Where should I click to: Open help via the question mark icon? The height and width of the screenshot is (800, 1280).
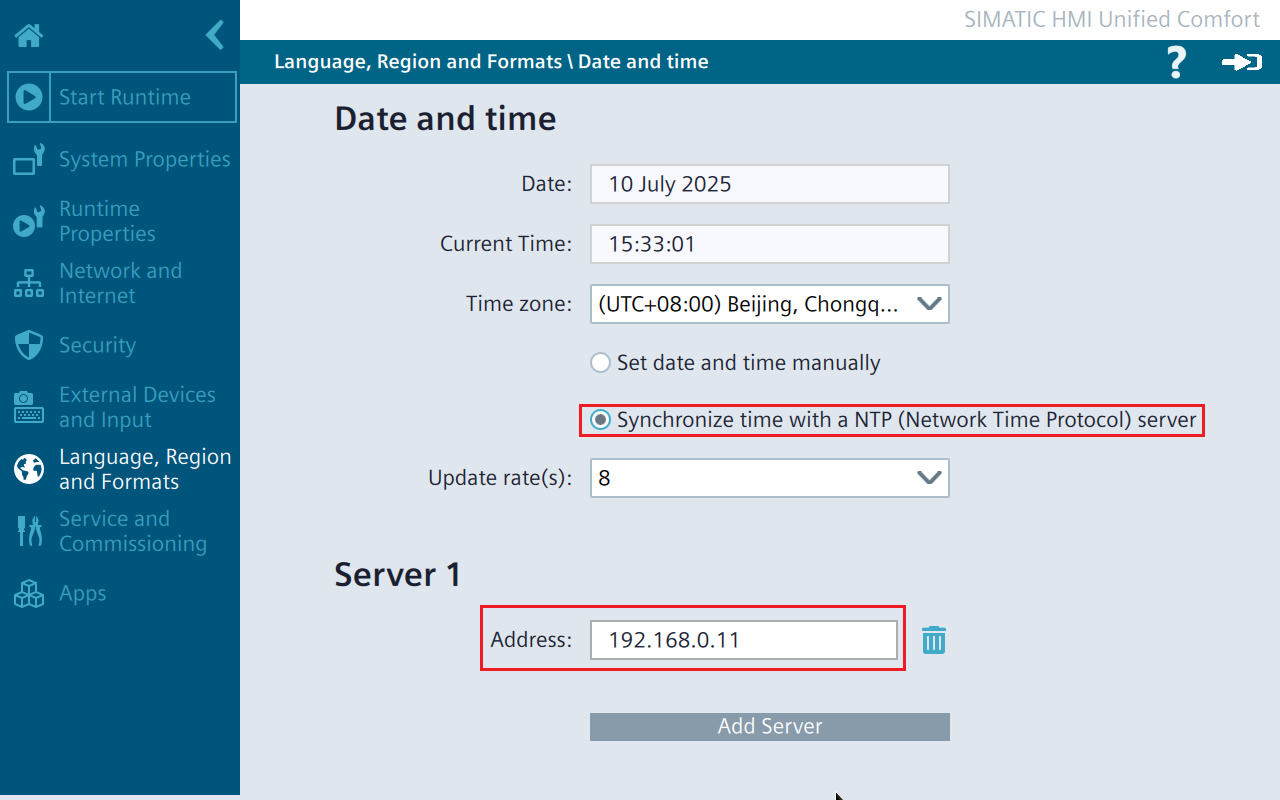coord(1176,62)
